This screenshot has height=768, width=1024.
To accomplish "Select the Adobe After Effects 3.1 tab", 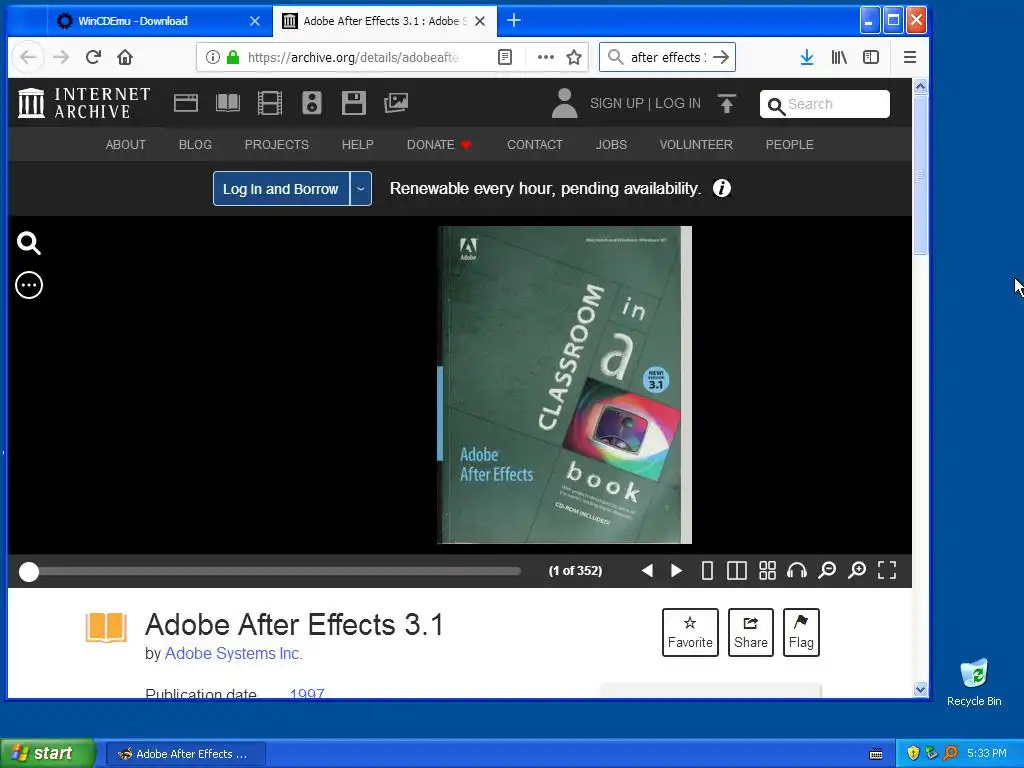I will click(x=385, y=21).
